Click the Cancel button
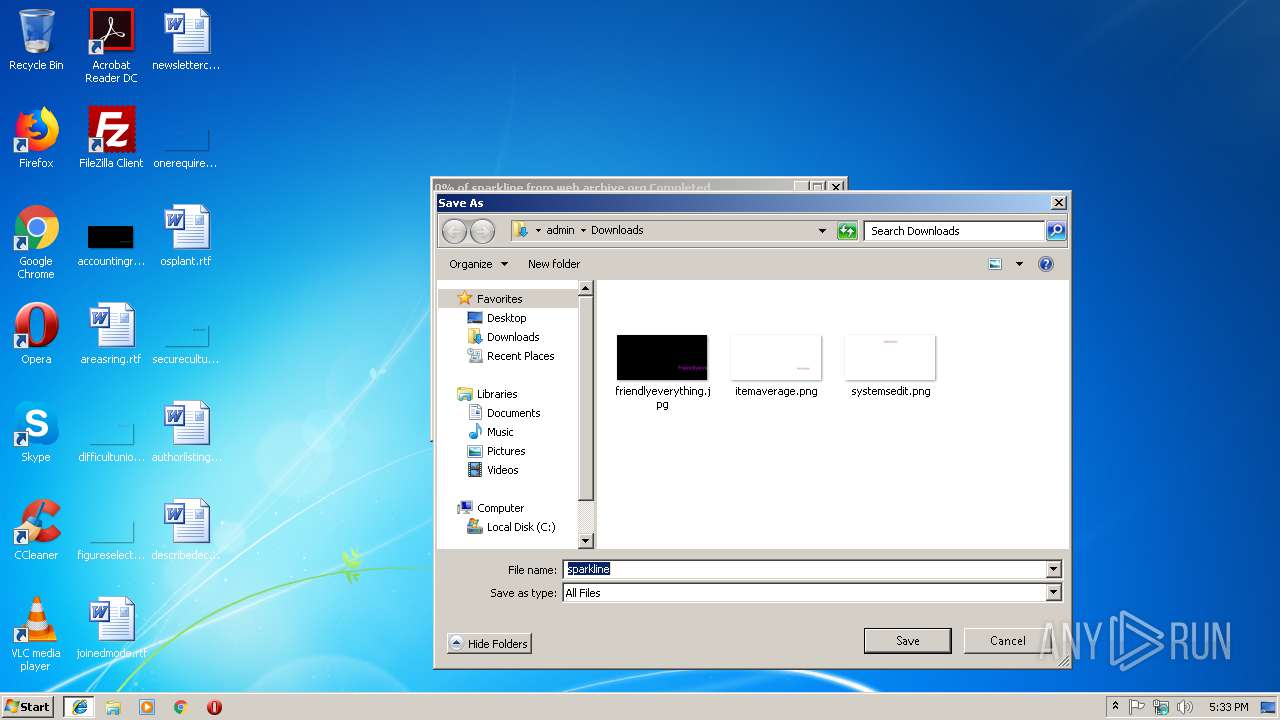Screen dimensions: 1280x720 pyautogui.click(x=1007, y=641)
